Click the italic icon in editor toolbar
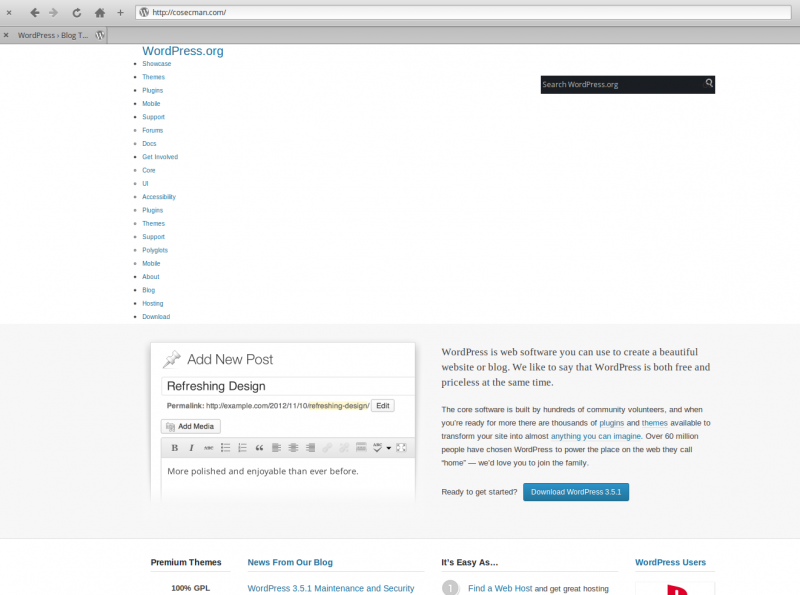This screenshot has width=800, height=595. [192, 447]
